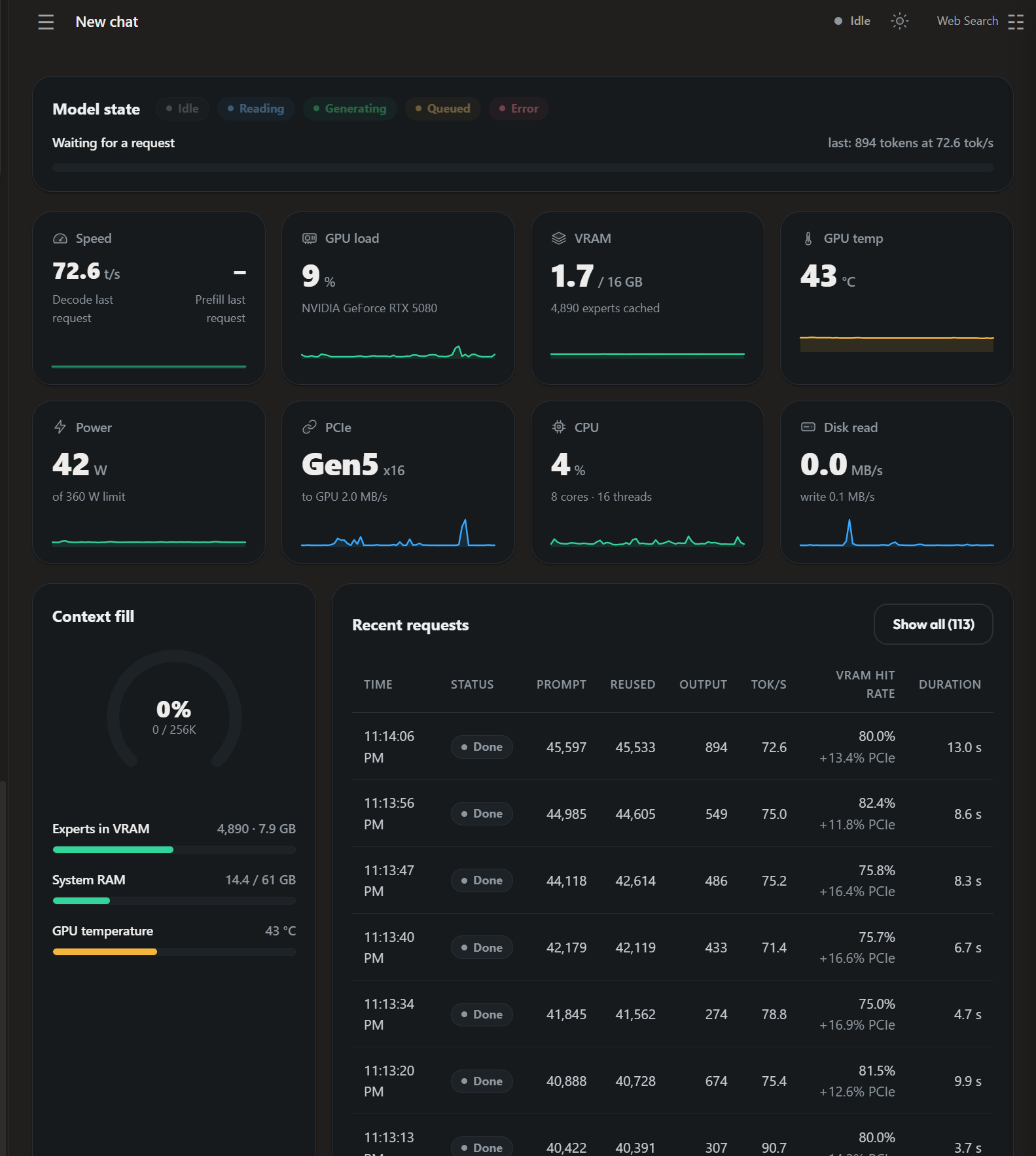The height and width of the screenshot is (1156, 1036).
Task: Click the Idle status indicator in header
Action: tap(852, 21)
